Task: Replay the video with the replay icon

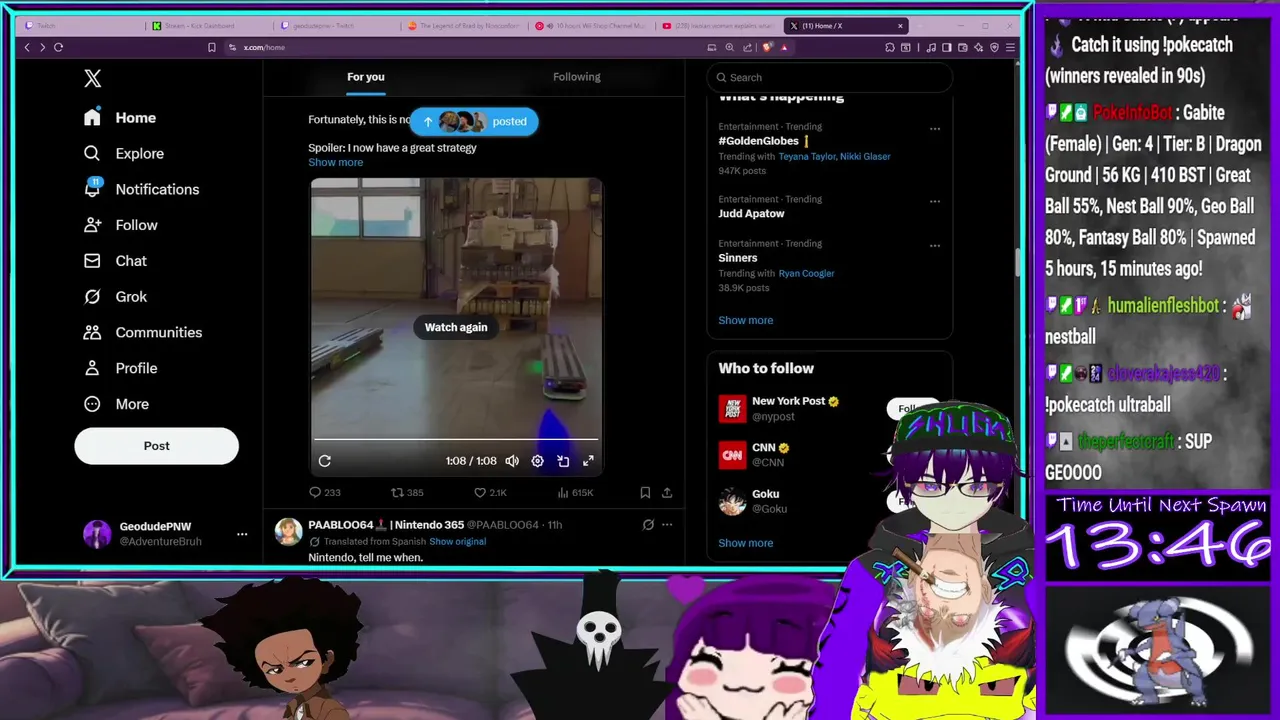Action: [324, 461]
